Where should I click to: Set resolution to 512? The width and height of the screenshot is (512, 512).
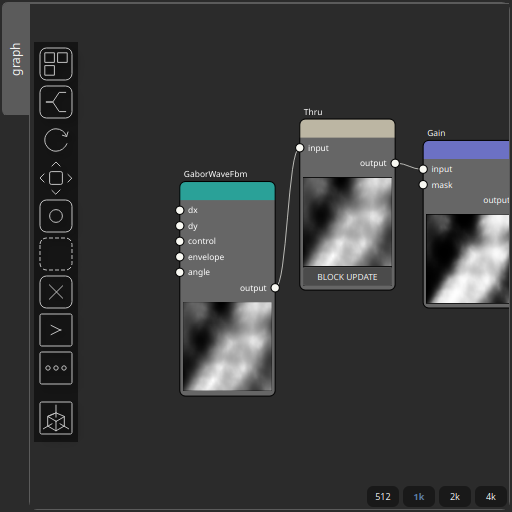click(383, 497)
